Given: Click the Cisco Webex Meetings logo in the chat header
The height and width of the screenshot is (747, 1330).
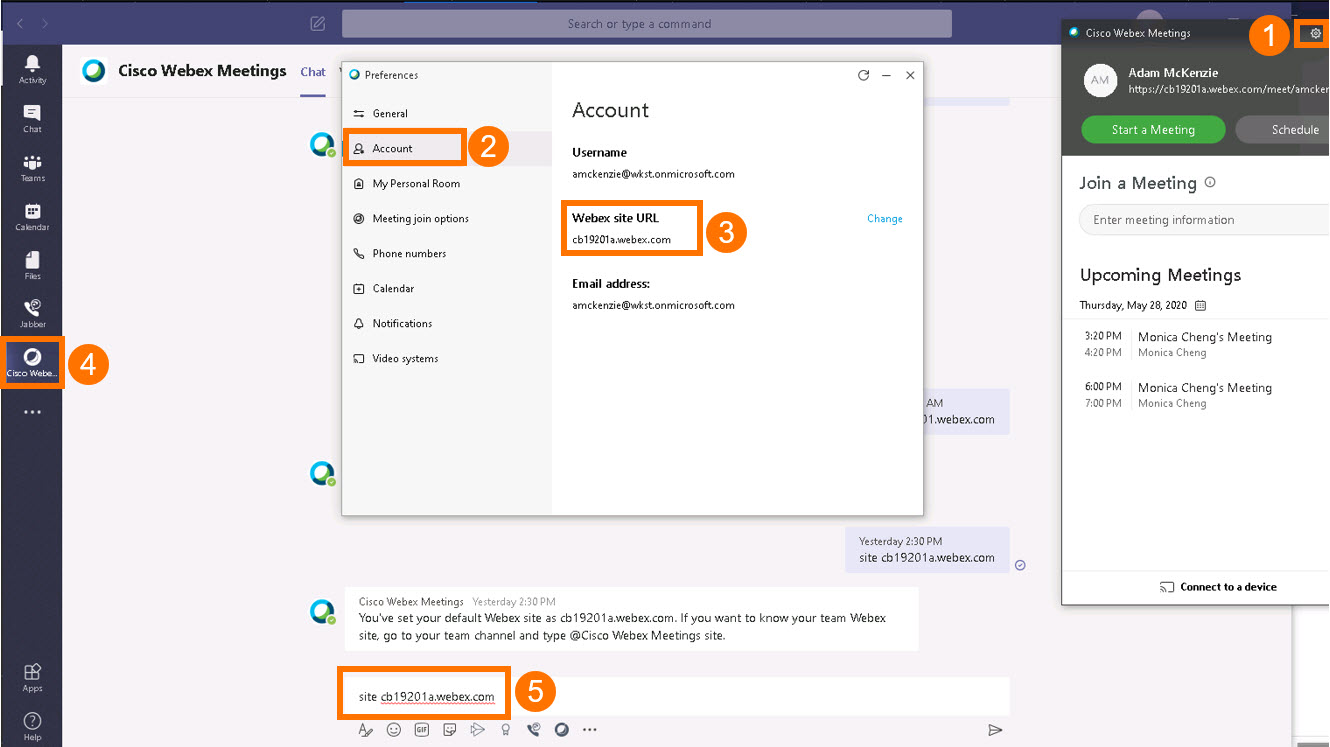Looking at the screenshot, I should [x=94, y=71].
